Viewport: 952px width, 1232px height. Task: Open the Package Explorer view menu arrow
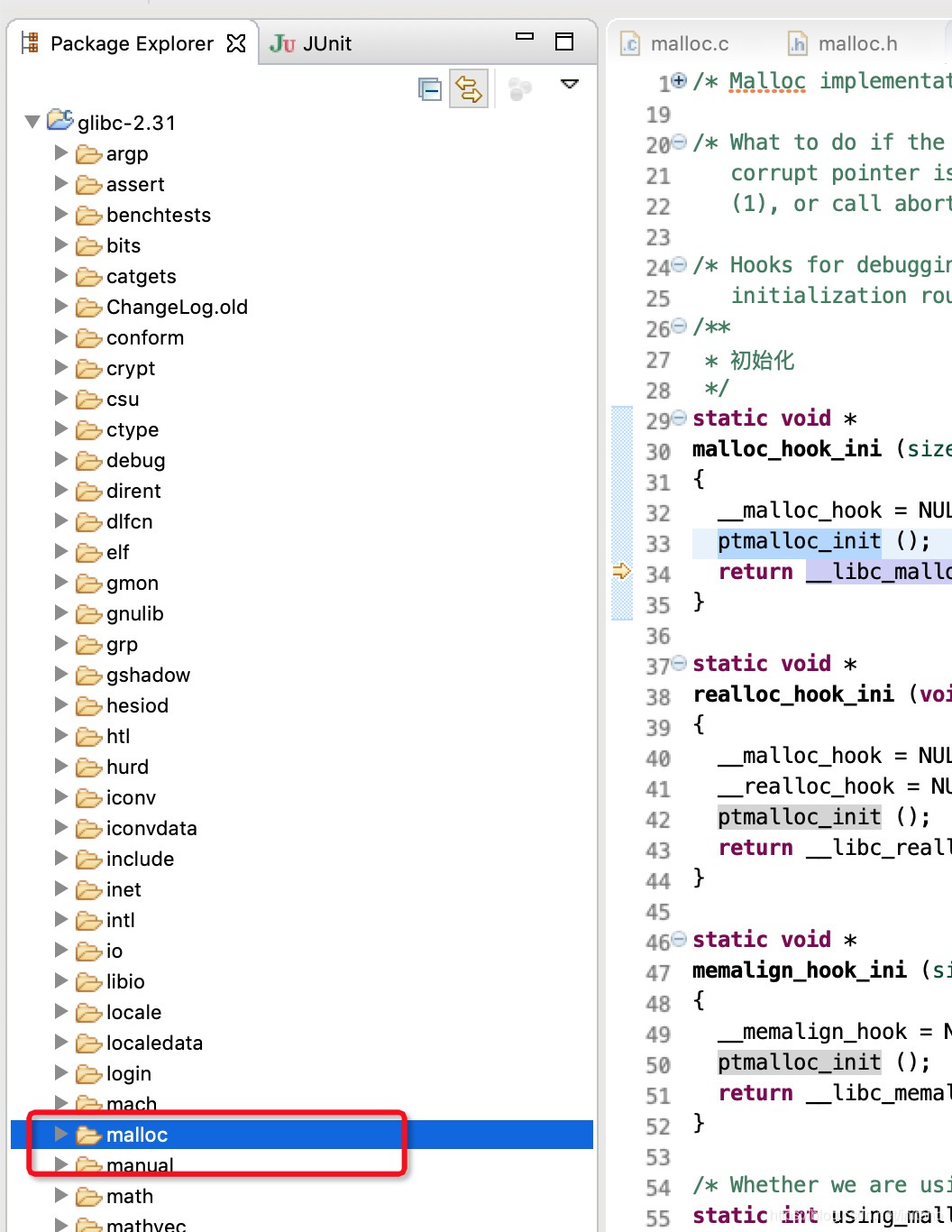tap(570, 84)
